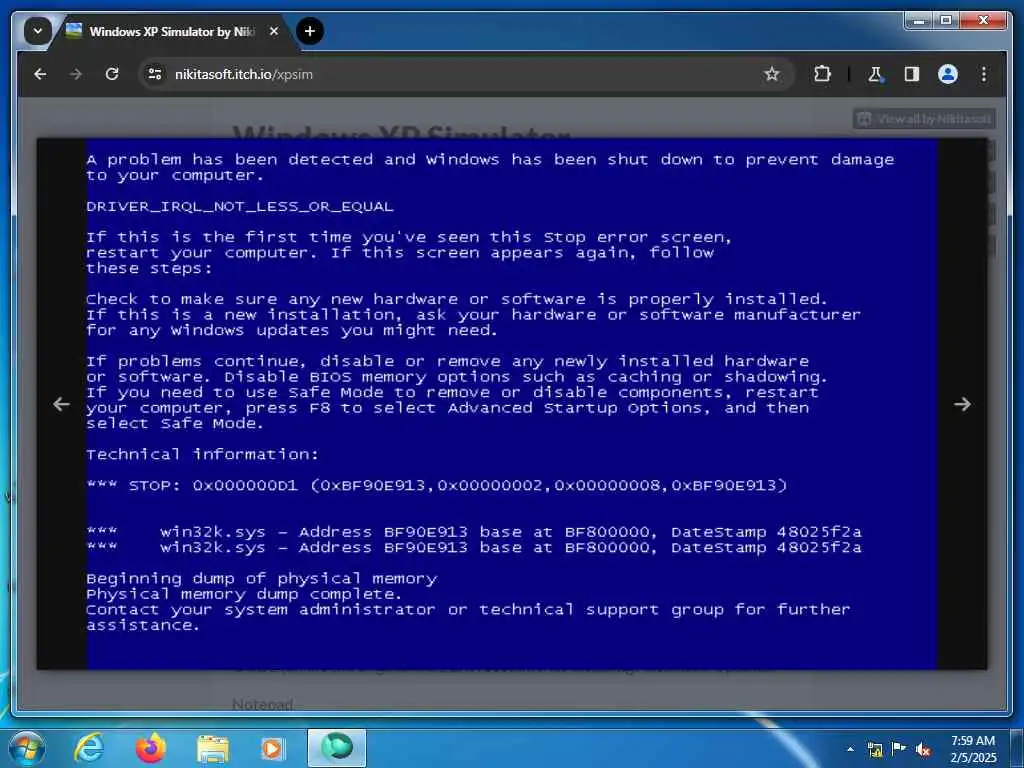Viewport: 1024px width, 768px height.
Task: Click 'View all by Nikitasoft' button
Action: [x=924, y=119]
